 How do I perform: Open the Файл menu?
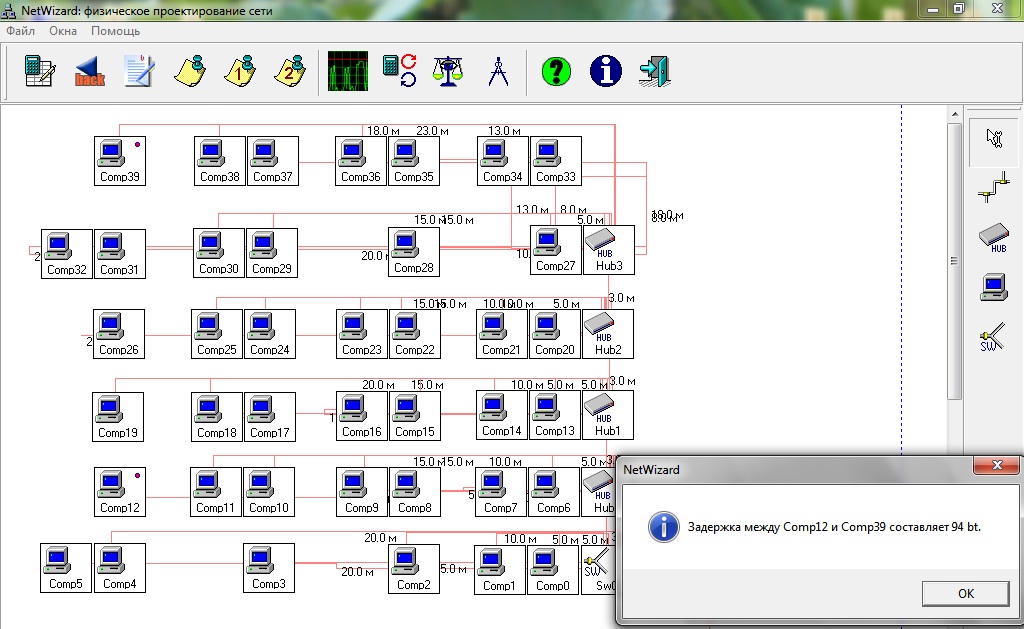click(x=20, y=31)
